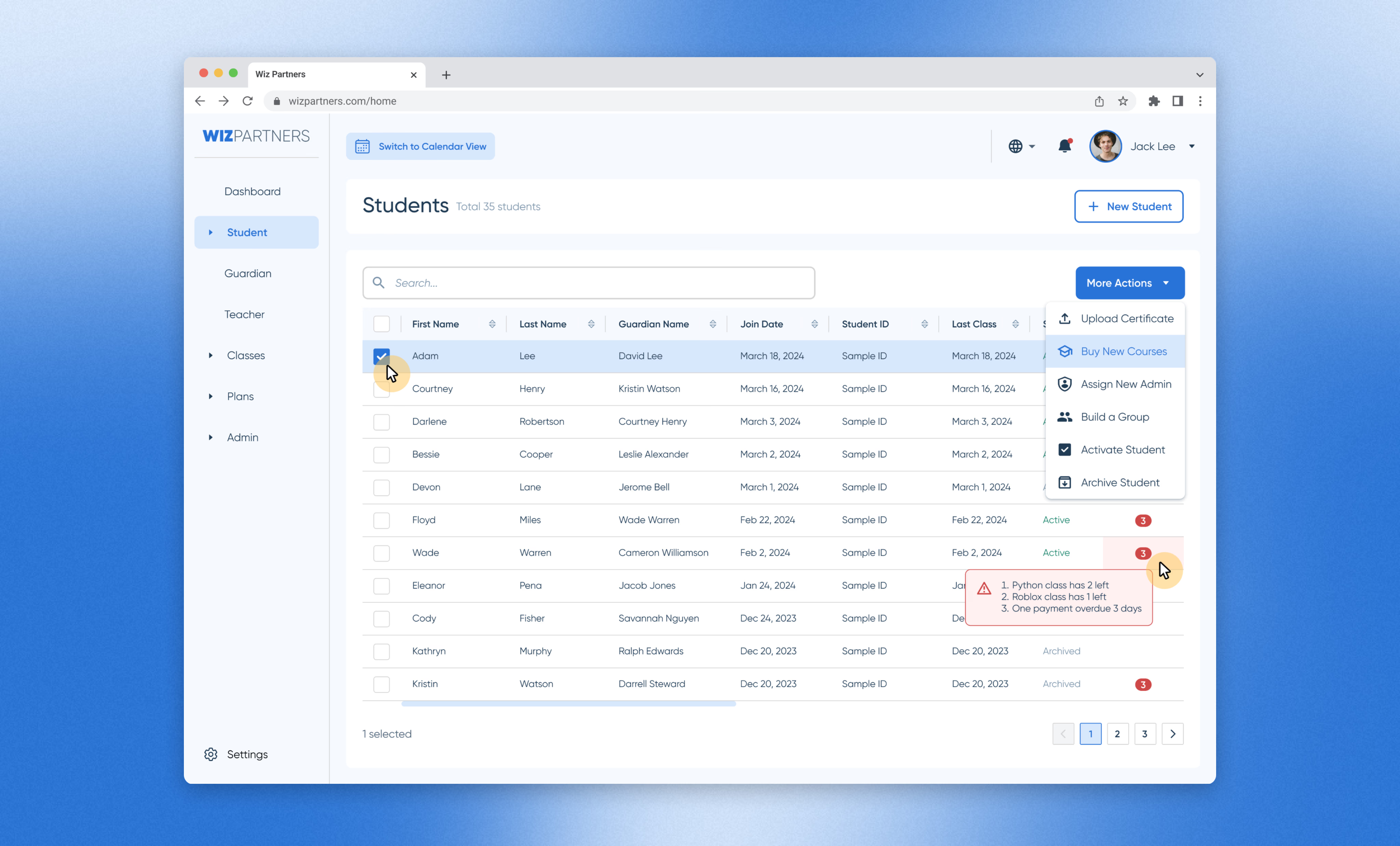
Task: Click the horizontal table scrollbar
Action: (568, 703)
